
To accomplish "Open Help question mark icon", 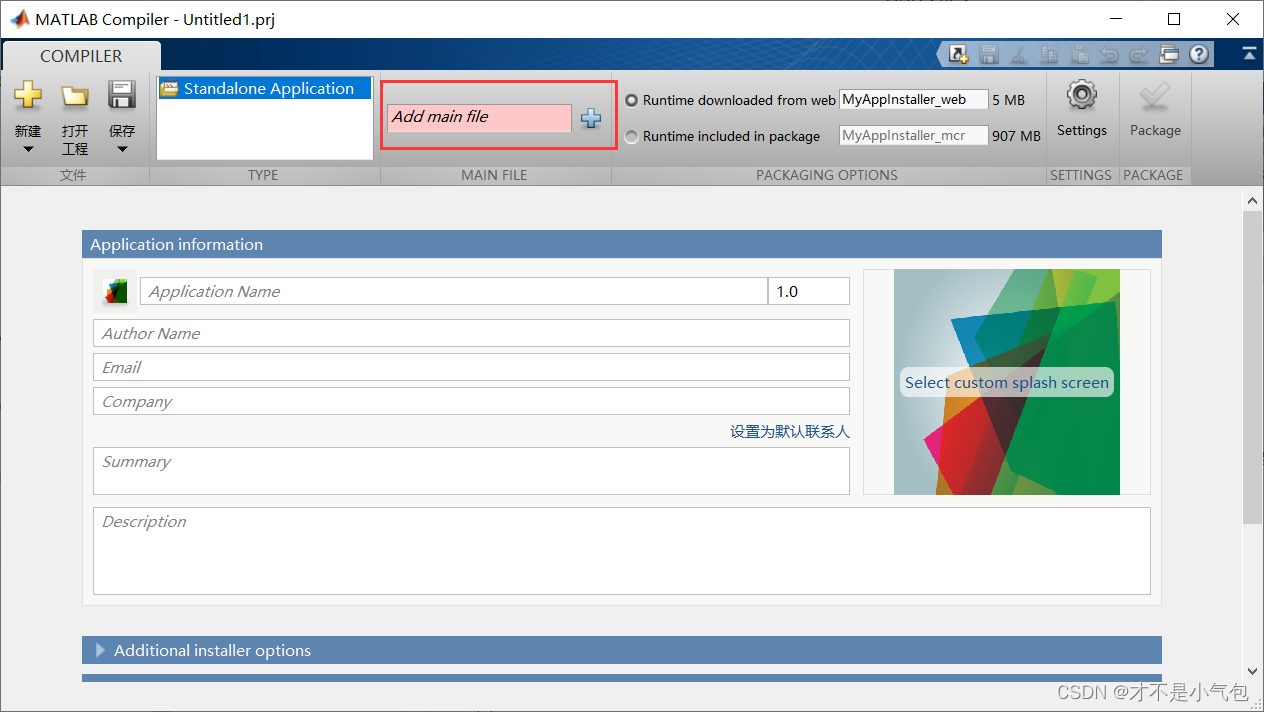I will tap(1199, 55).
